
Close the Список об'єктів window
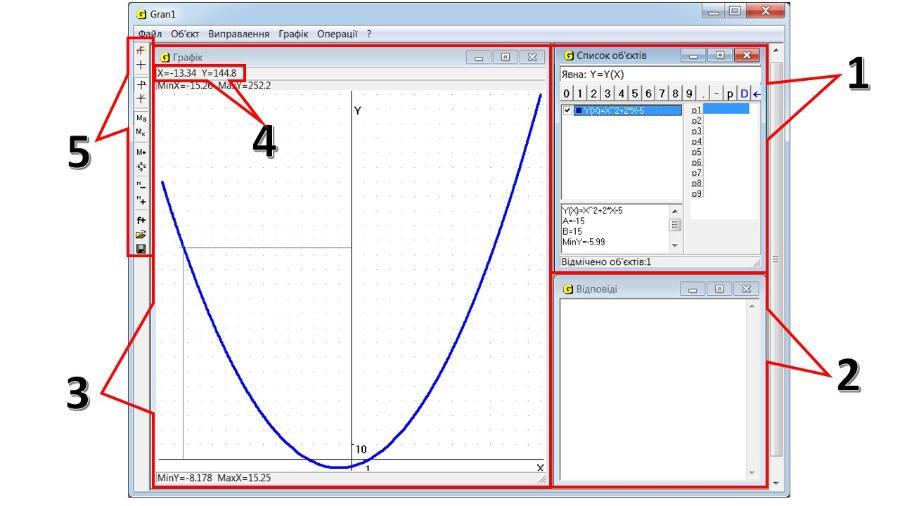747,56
